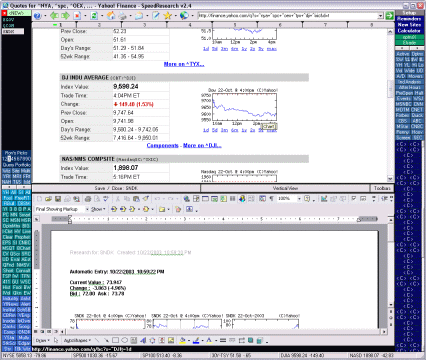This screenshot has width=426, height=360.
Task: Click the Insert WordArt icon
Action: (x=143, y=340)
